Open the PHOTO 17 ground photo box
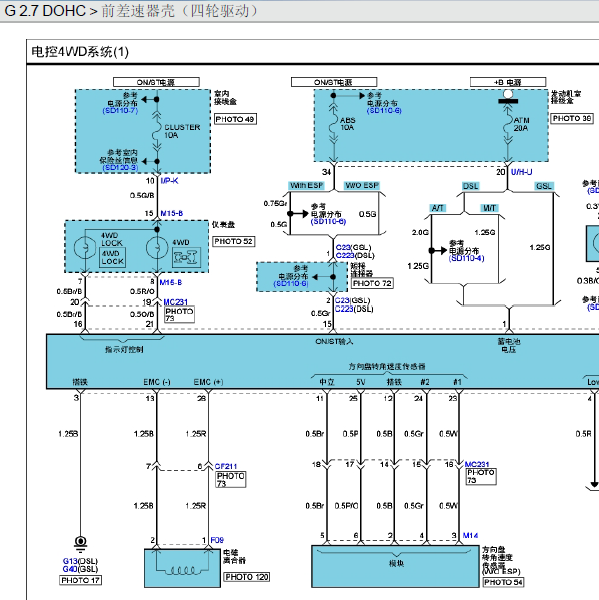The height and width of the screenshot is (600, 599). [81, 580]
